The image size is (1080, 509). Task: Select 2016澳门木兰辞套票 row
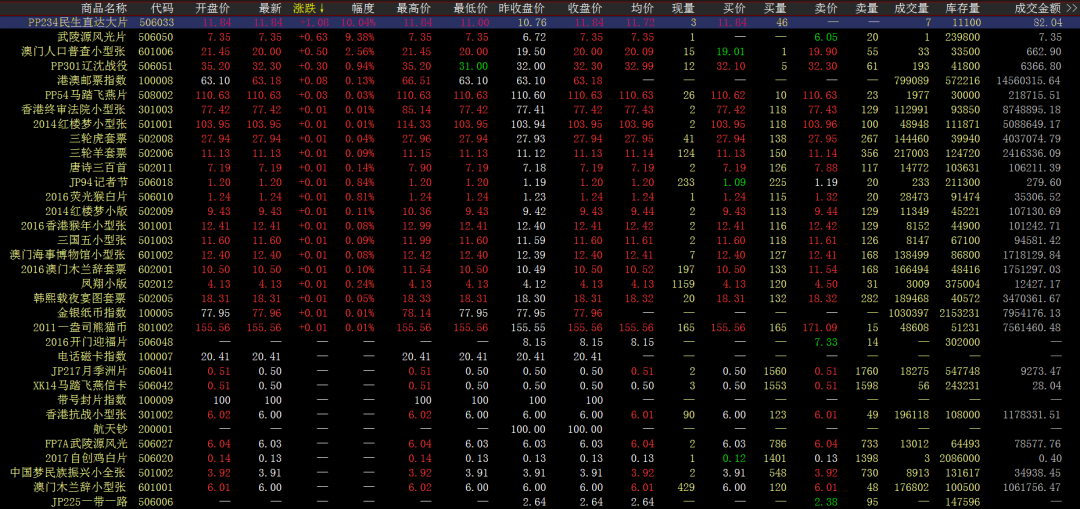[x=540, y=269]
